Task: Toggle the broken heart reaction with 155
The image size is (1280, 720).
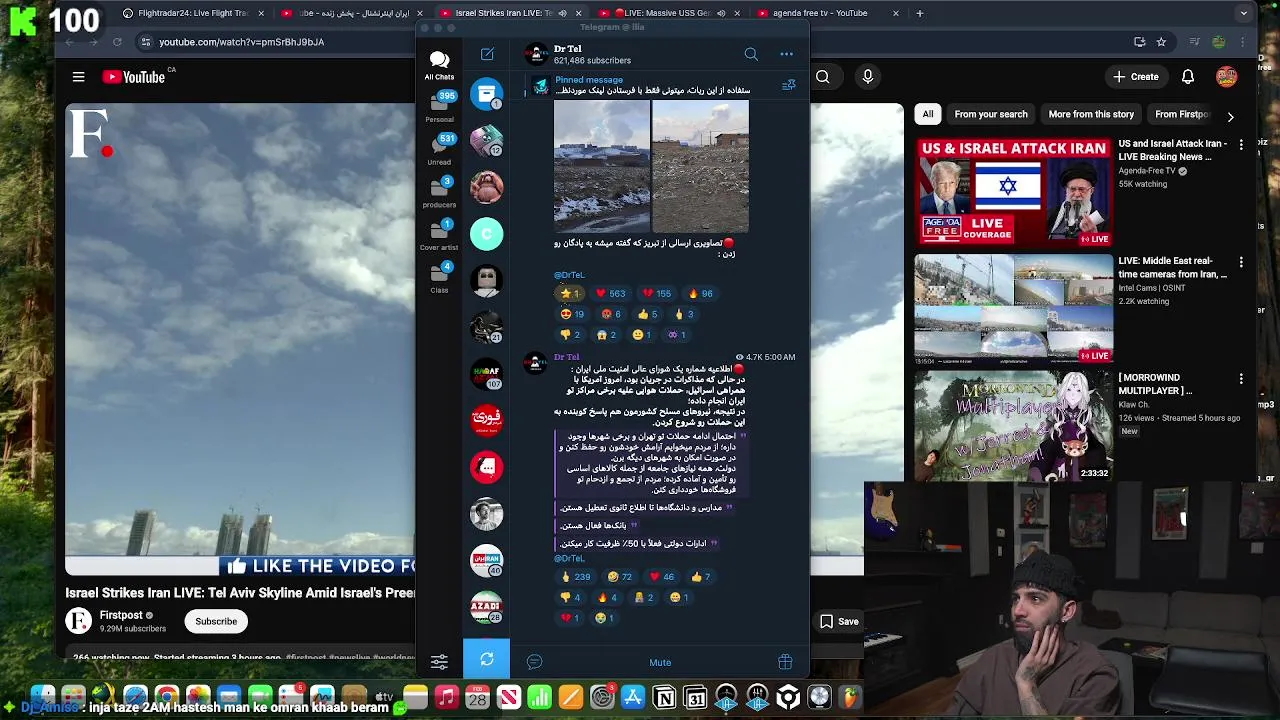Action: pos(657,293)
